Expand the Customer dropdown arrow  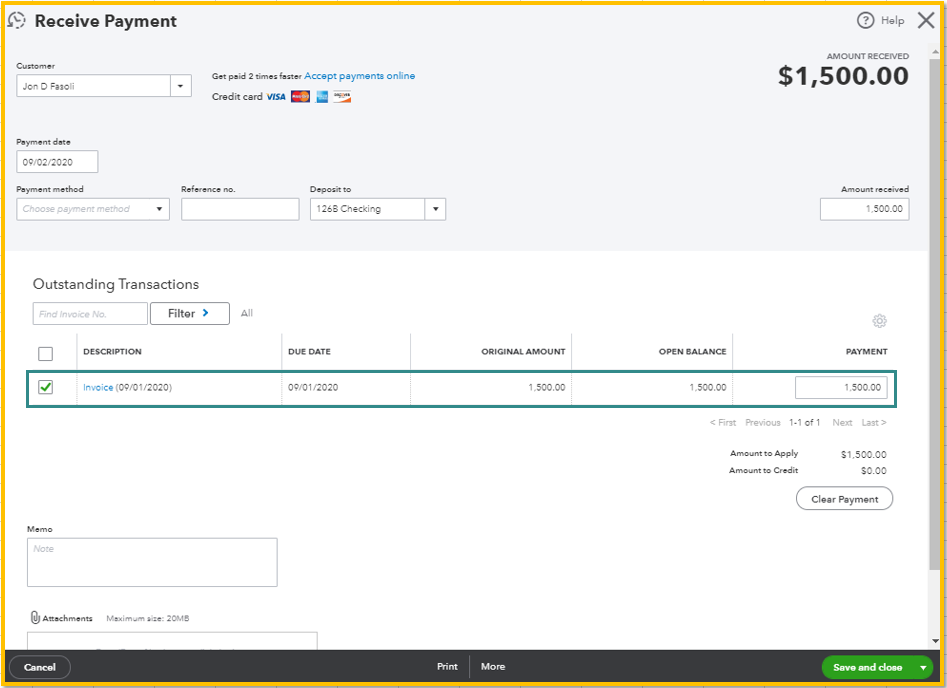coord(181,86)
